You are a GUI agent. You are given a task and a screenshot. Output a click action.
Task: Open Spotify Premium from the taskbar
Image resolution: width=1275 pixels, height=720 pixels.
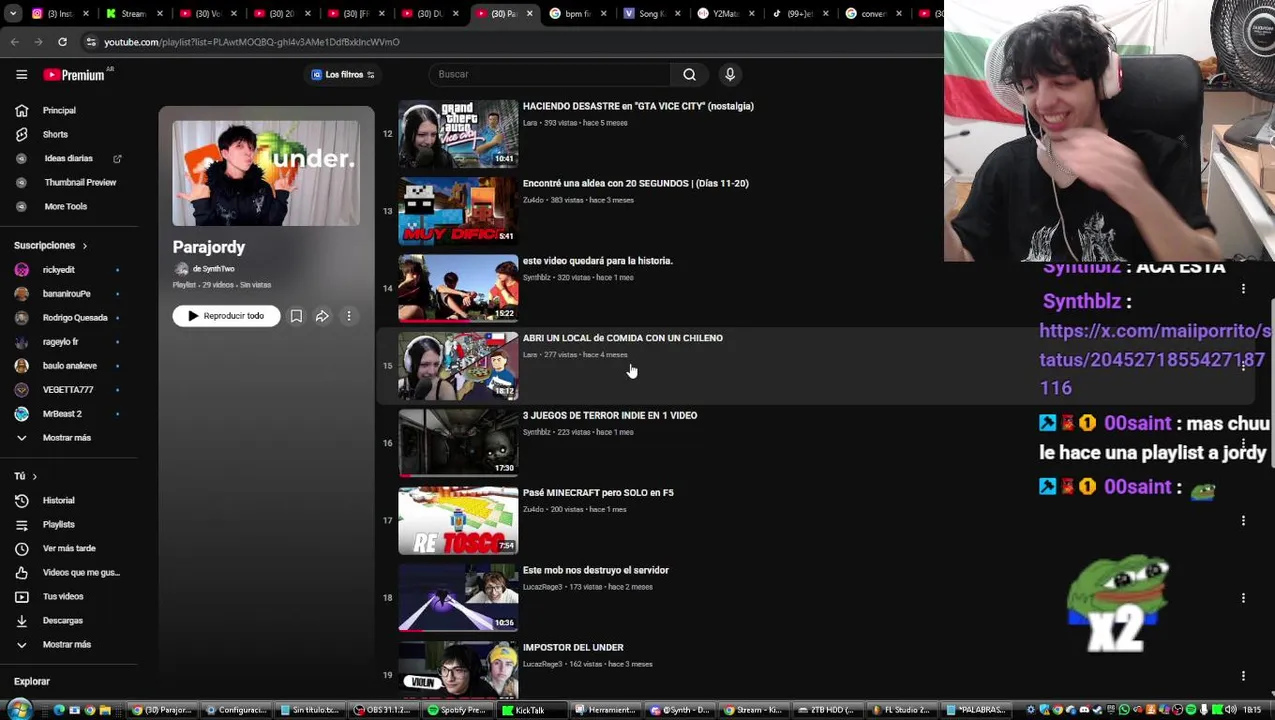point(456,710)
